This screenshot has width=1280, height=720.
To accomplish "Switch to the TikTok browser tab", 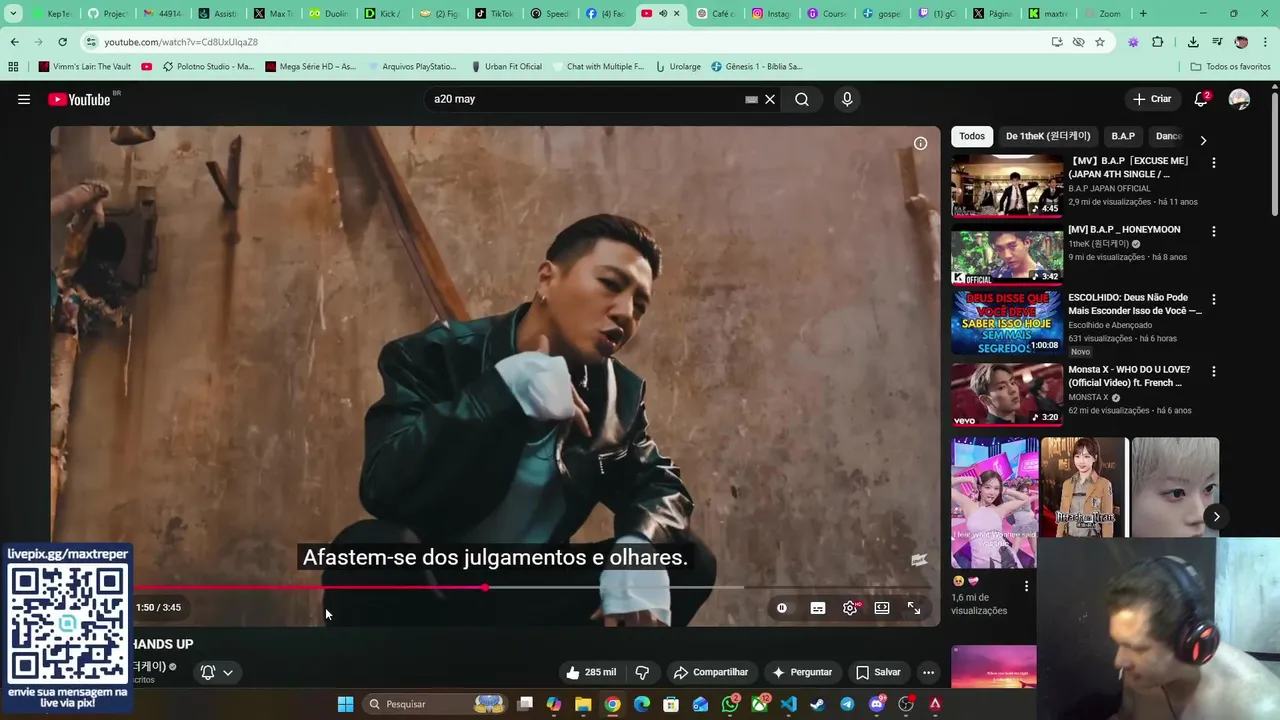I will click(x=494, y=14).
